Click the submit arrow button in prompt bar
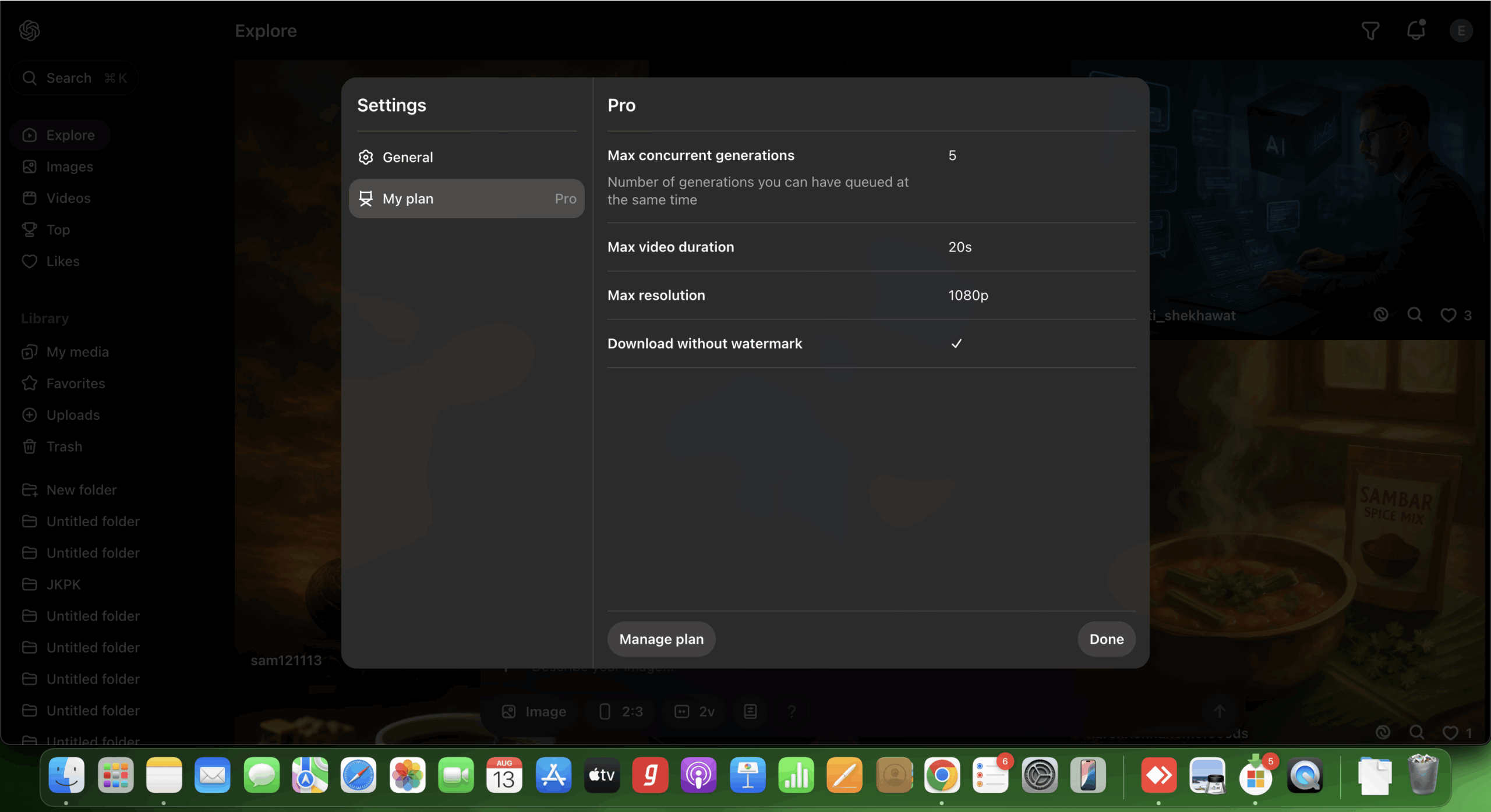The width and height of the screenshot is (1491, 812). [x=1220, y=711]
